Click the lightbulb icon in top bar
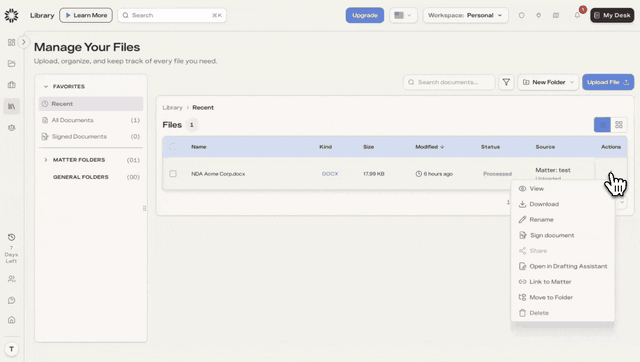Image resolution: width=640 pixels, height=362 pixels. [x=539, y=15]
